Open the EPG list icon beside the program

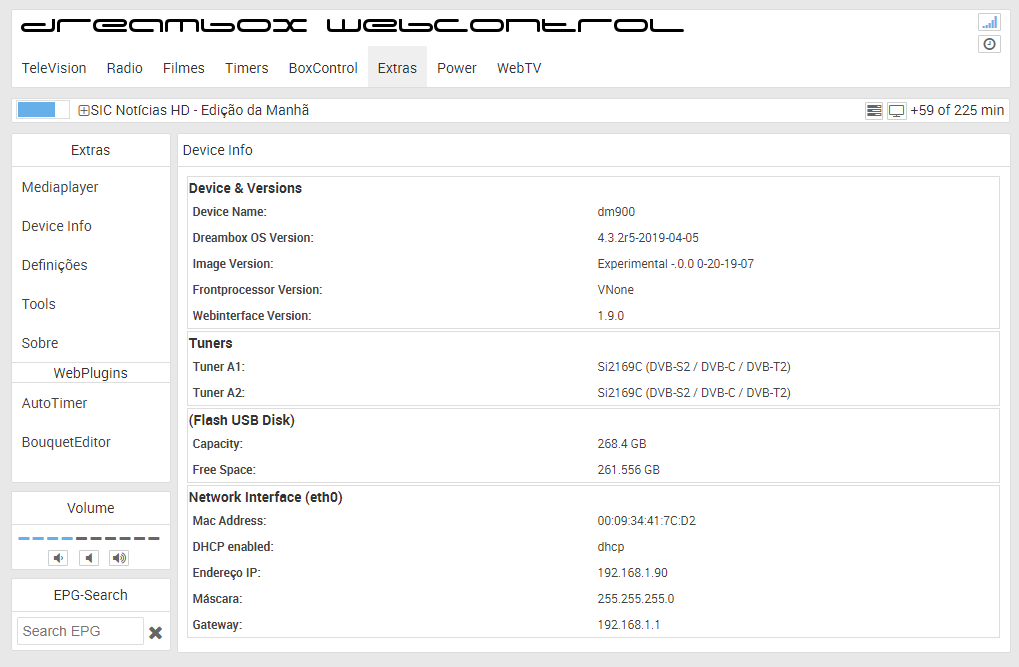coord(874,111)
